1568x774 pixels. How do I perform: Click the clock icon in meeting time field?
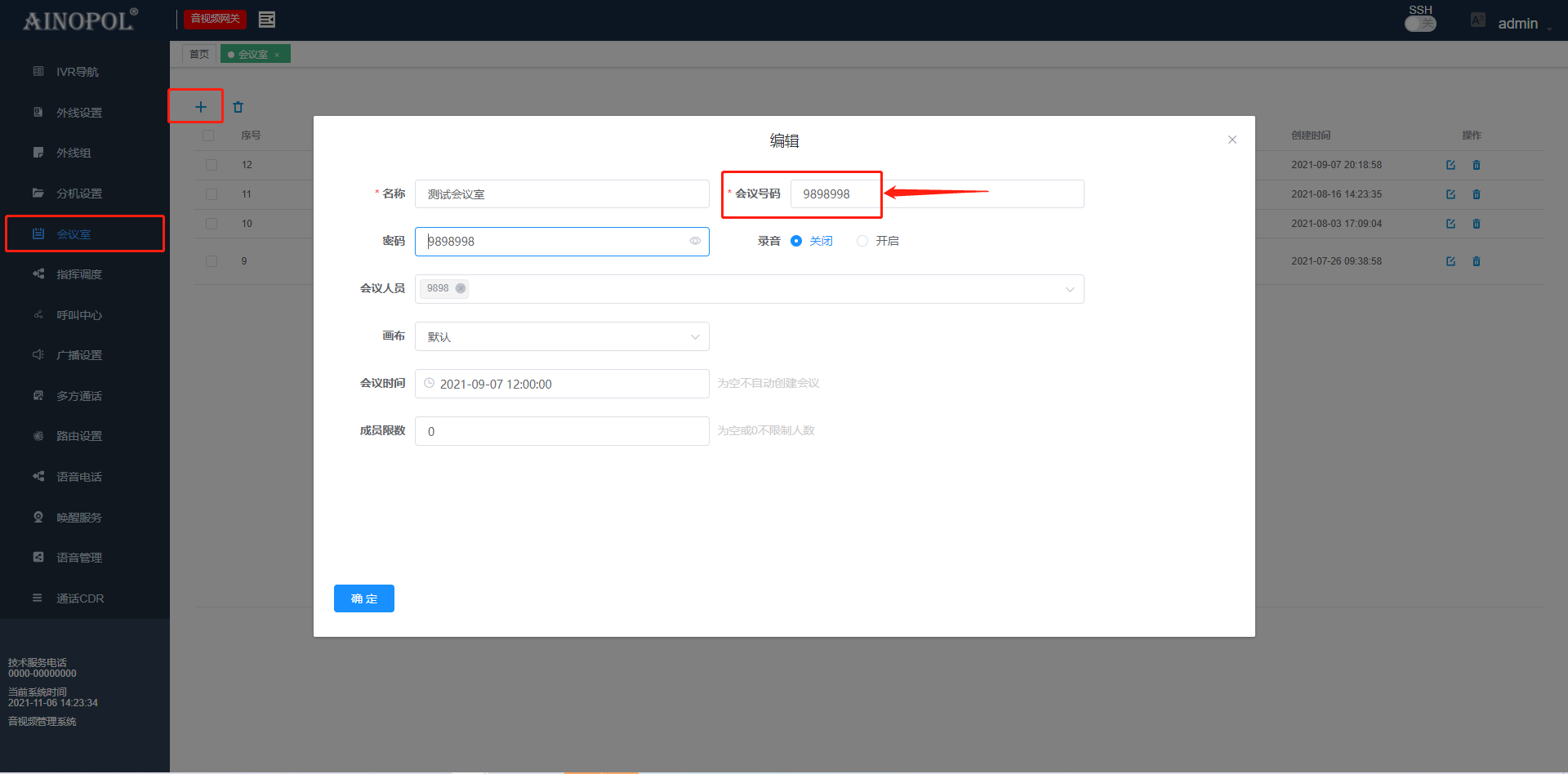[430, 383]
